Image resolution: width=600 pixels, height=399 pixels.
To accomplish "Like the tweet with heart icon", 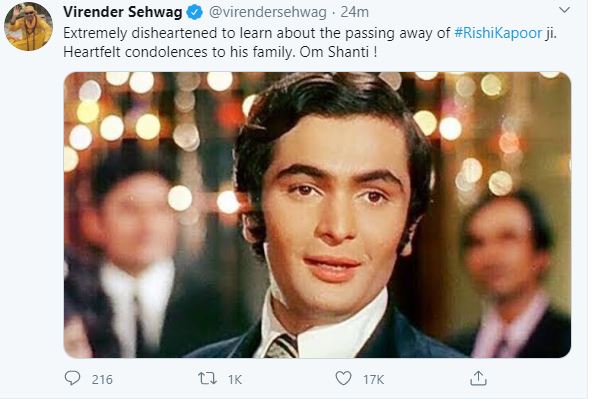I will pos(343,378).
